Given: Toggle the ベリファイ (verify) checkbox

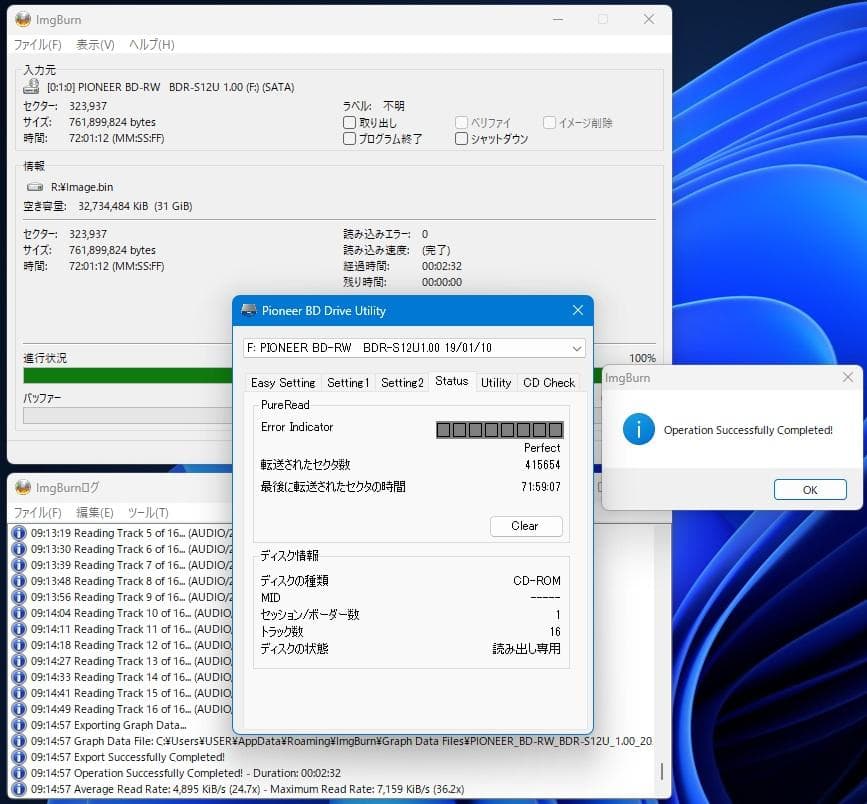Looking at the screenshot, I should pyautogui.click(x=461, y=122).
